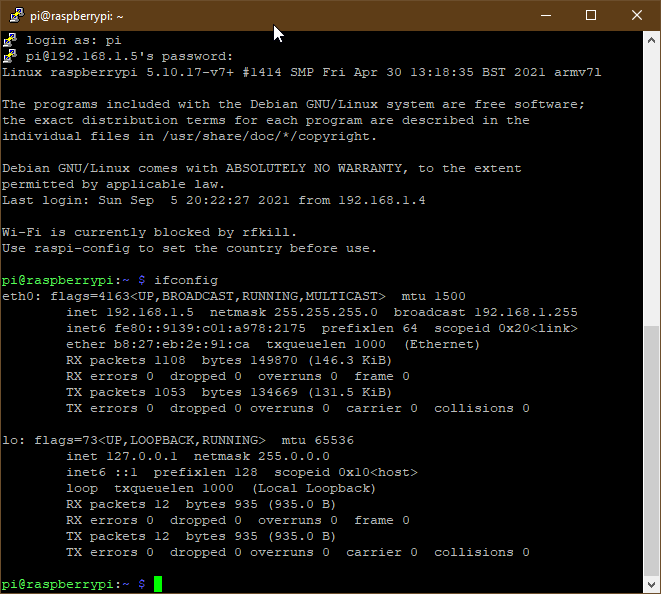Click the kernel version '5.10.17-v7+' text
Viewport: 661px width, 594px height.
(x=190, y=73)
